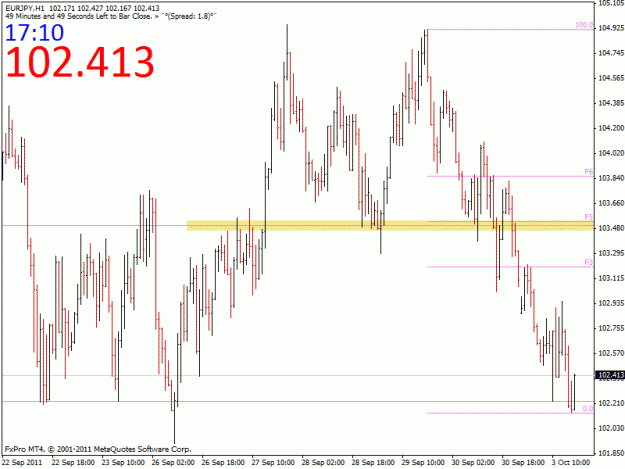Image resolution: width=625 pixels, height=469 pixels.
Task: Click the bar close countdown and spread text
Action: tap(111, 16)
